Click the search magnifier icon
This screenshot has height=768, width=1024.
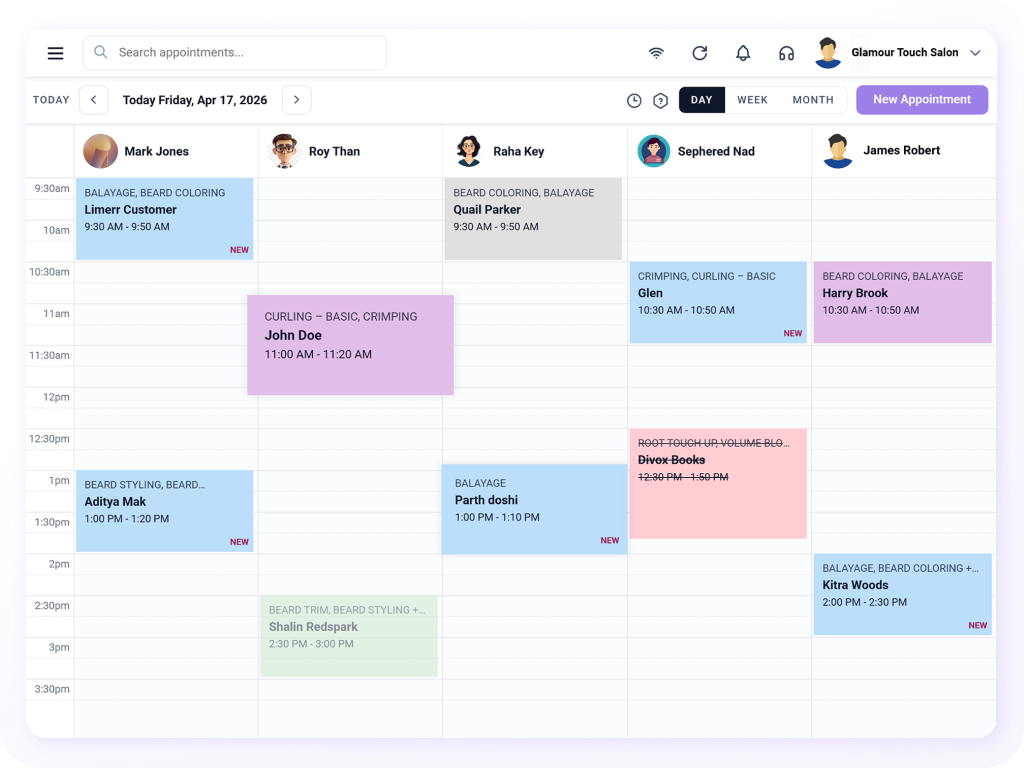(x=101, y=52)
